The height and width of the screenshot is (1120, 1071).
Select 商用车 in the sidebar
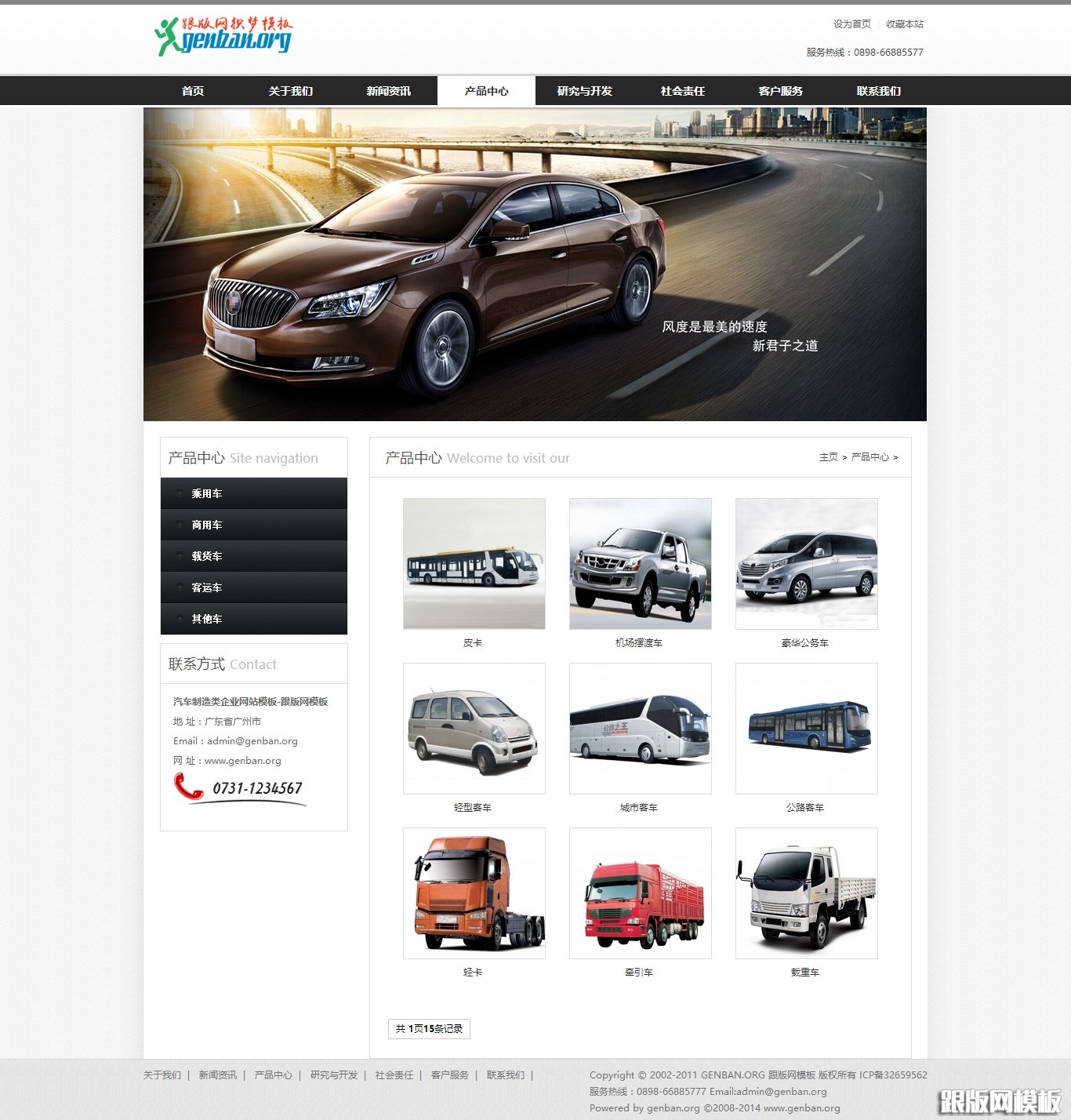click(254, 525)
